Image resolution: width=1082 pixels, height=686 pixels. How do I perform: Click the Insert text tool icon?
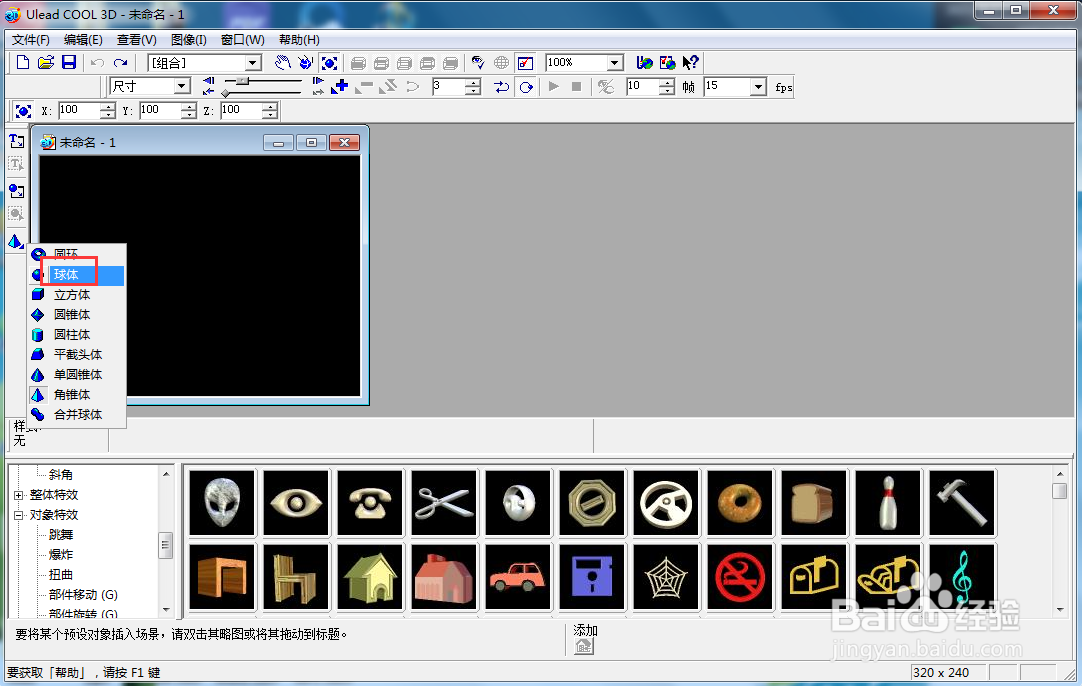pyautogui.click(x=17, y=141)
